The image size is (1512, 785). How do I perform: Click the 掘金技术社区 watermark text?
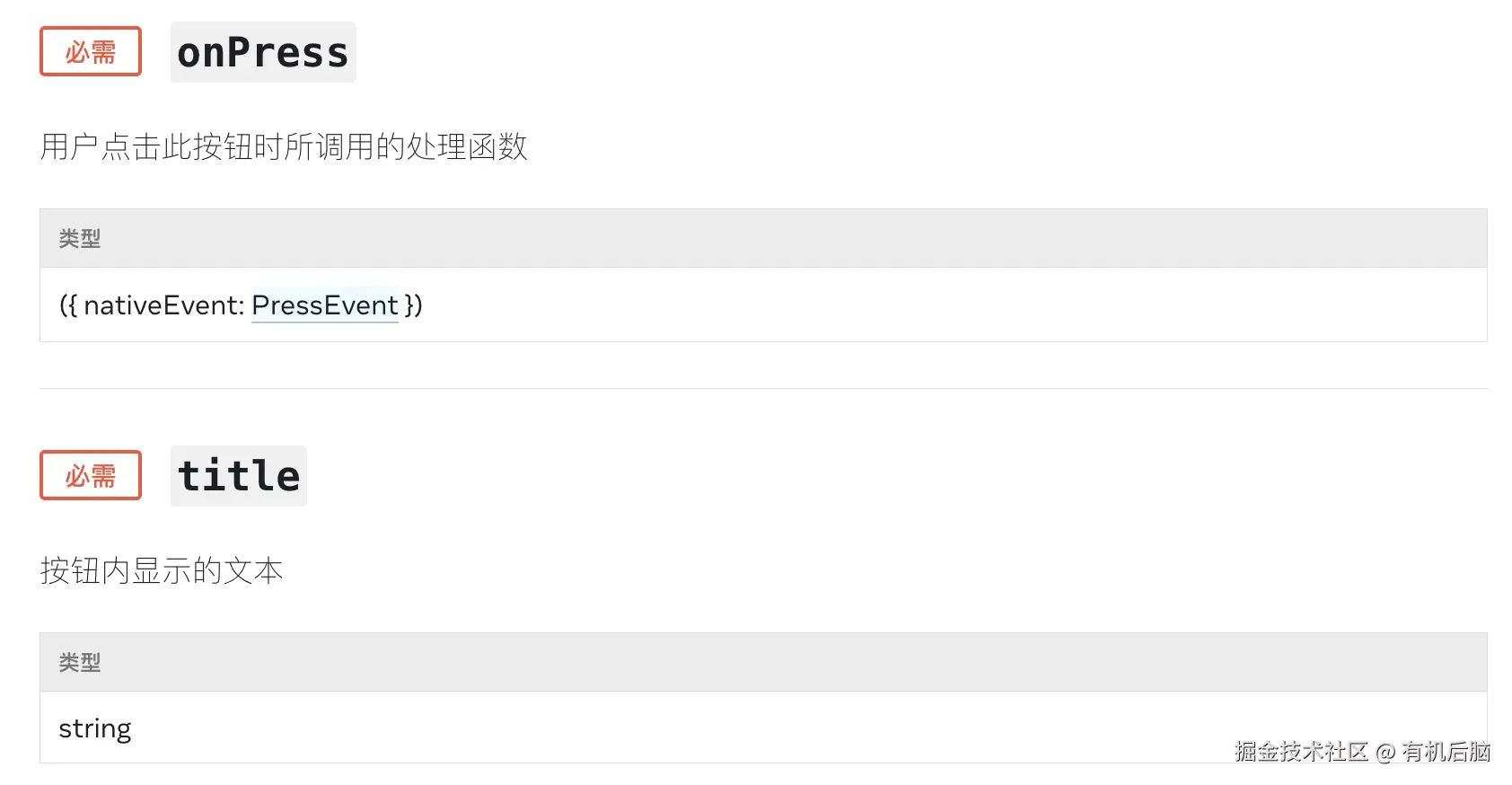(x=1301, y=751)
